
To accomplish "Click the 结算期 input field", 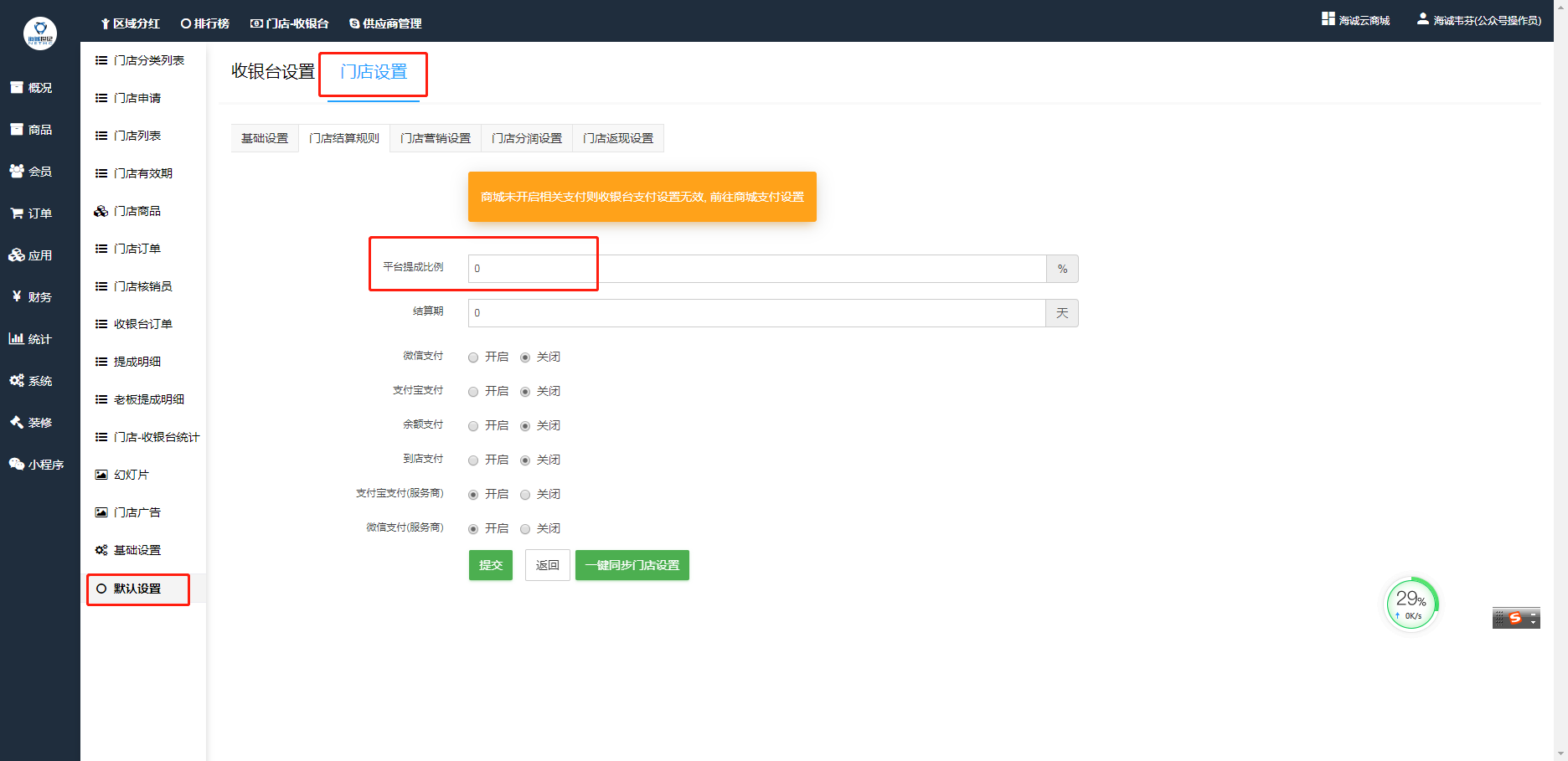I will click(757, 313).
